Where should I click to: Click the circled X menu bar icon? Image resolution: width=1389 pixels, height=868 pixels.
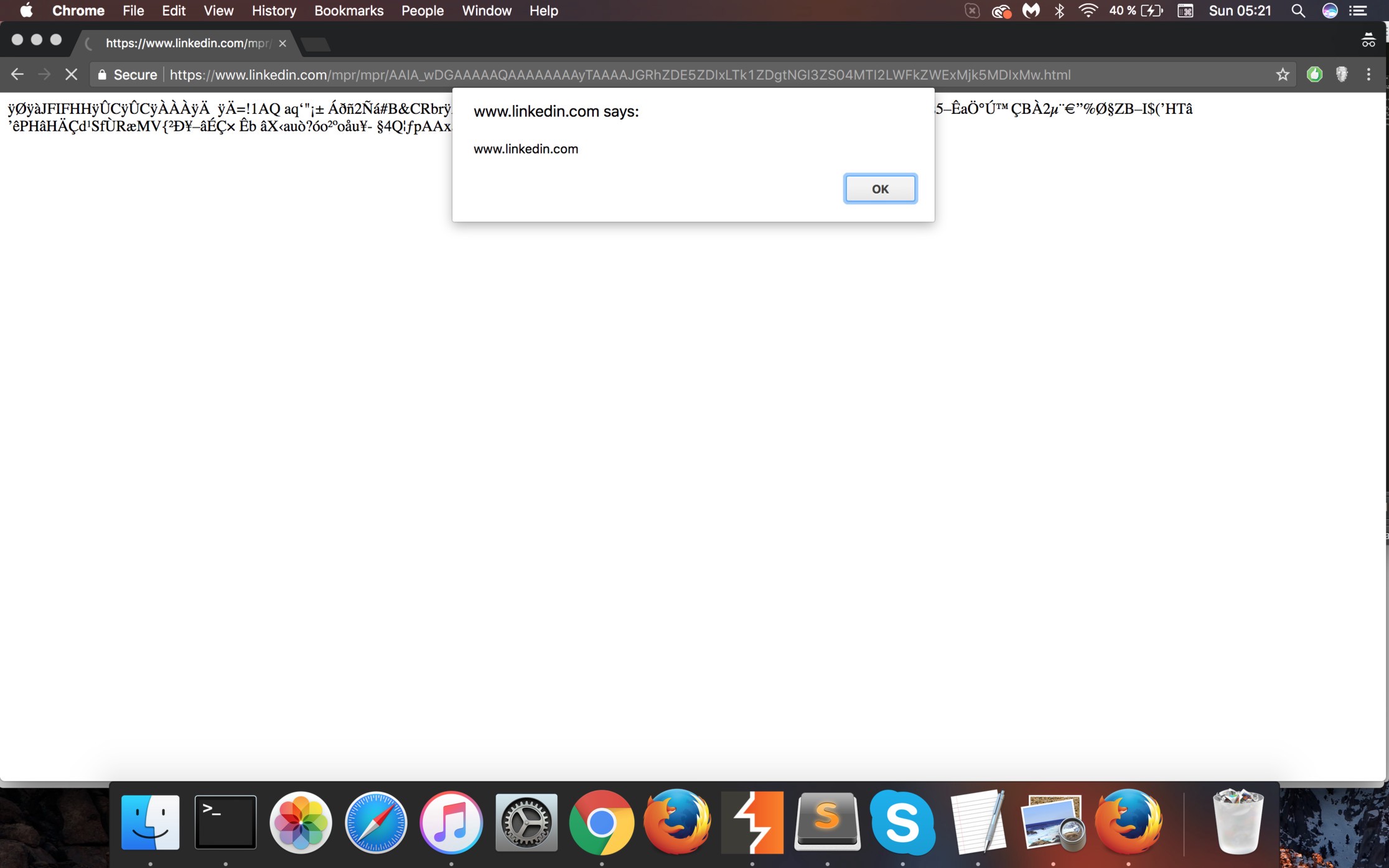point(972,11)
